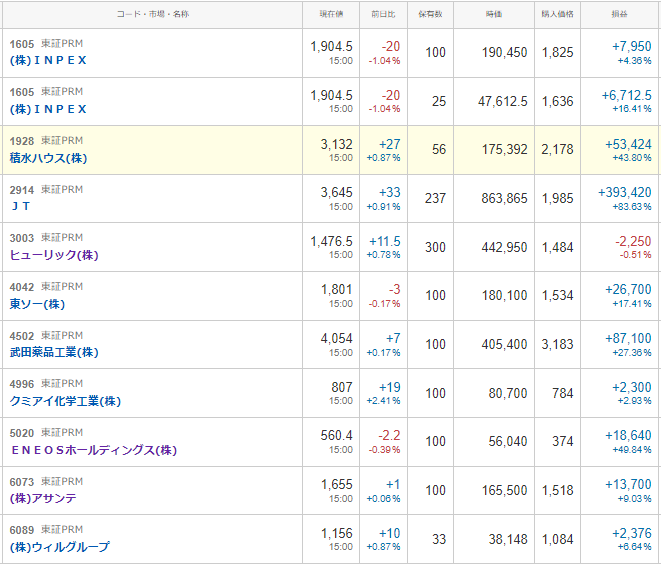Click current price 1,655 for アサンテ
Screen dimensions: 661x564
336,484
